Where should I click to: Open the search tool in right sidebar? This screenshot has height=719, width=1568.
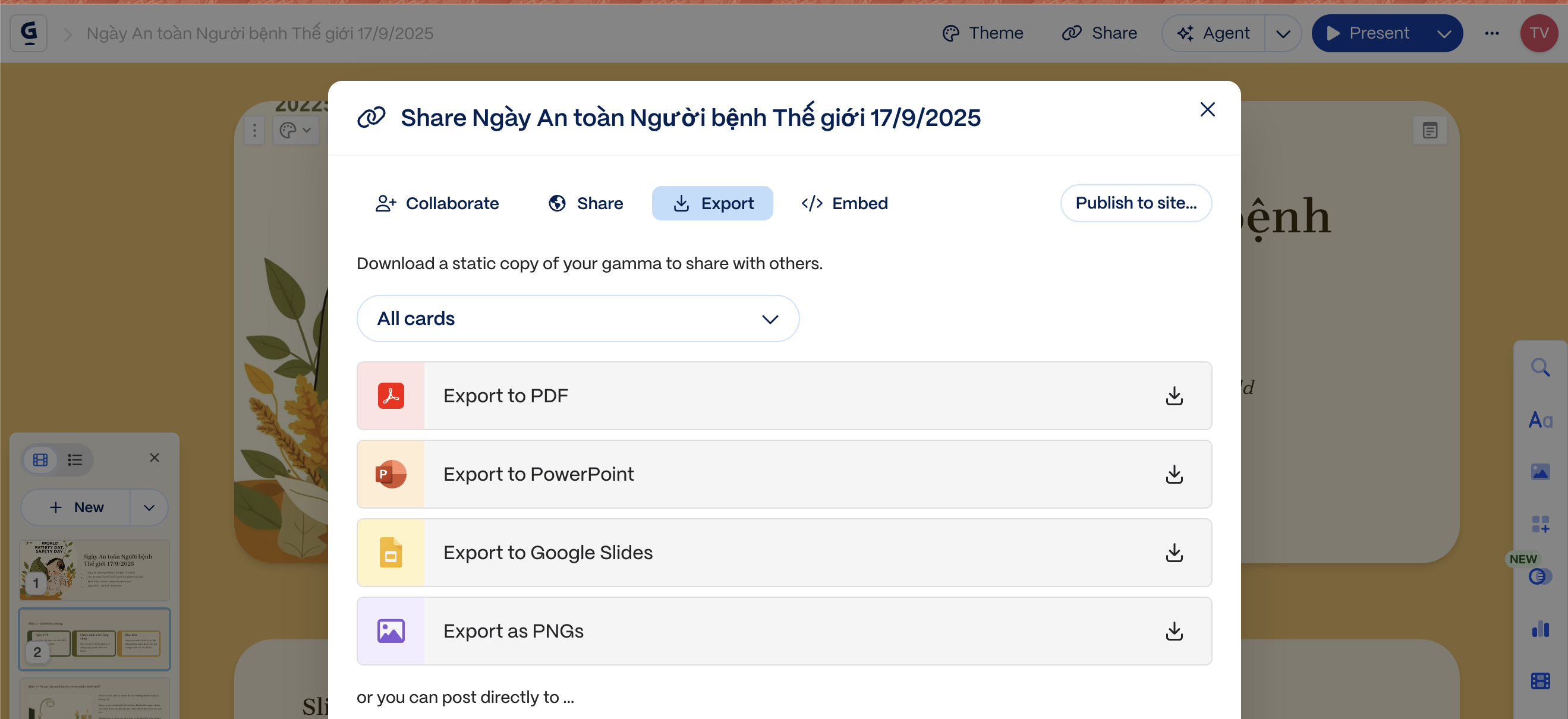pos(1540,367)
